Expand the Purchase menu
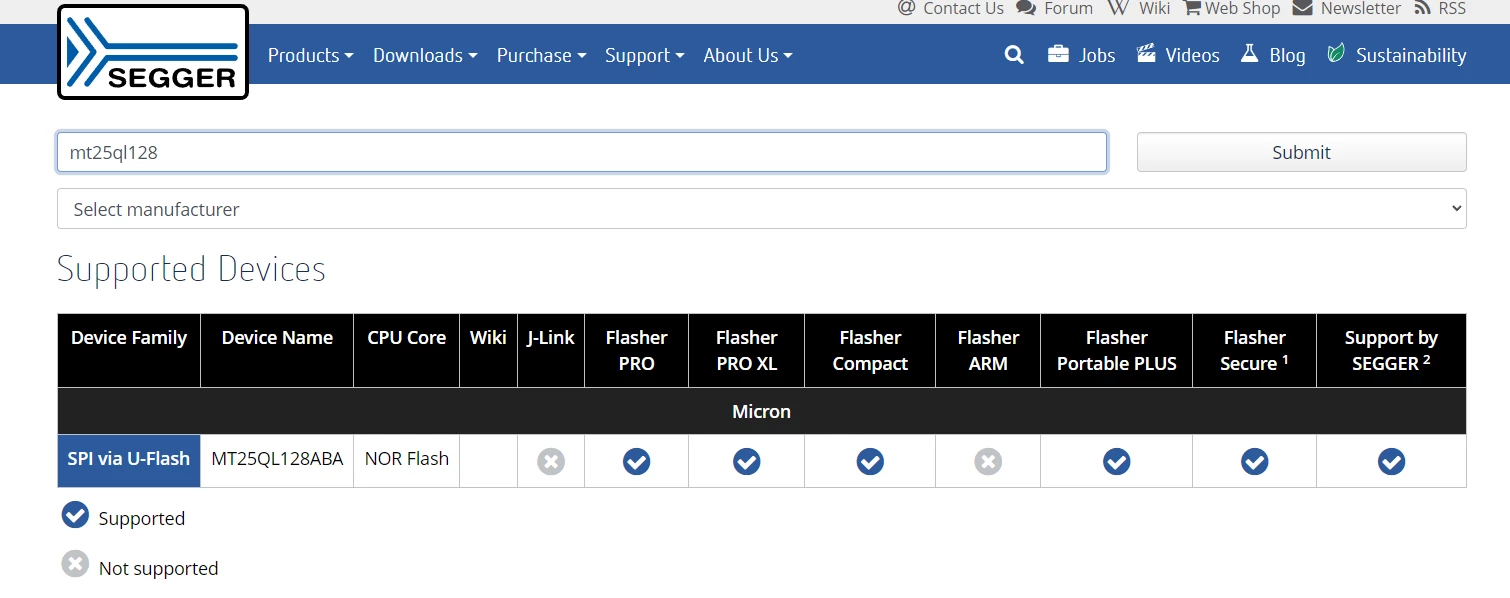 coord(541,55)
